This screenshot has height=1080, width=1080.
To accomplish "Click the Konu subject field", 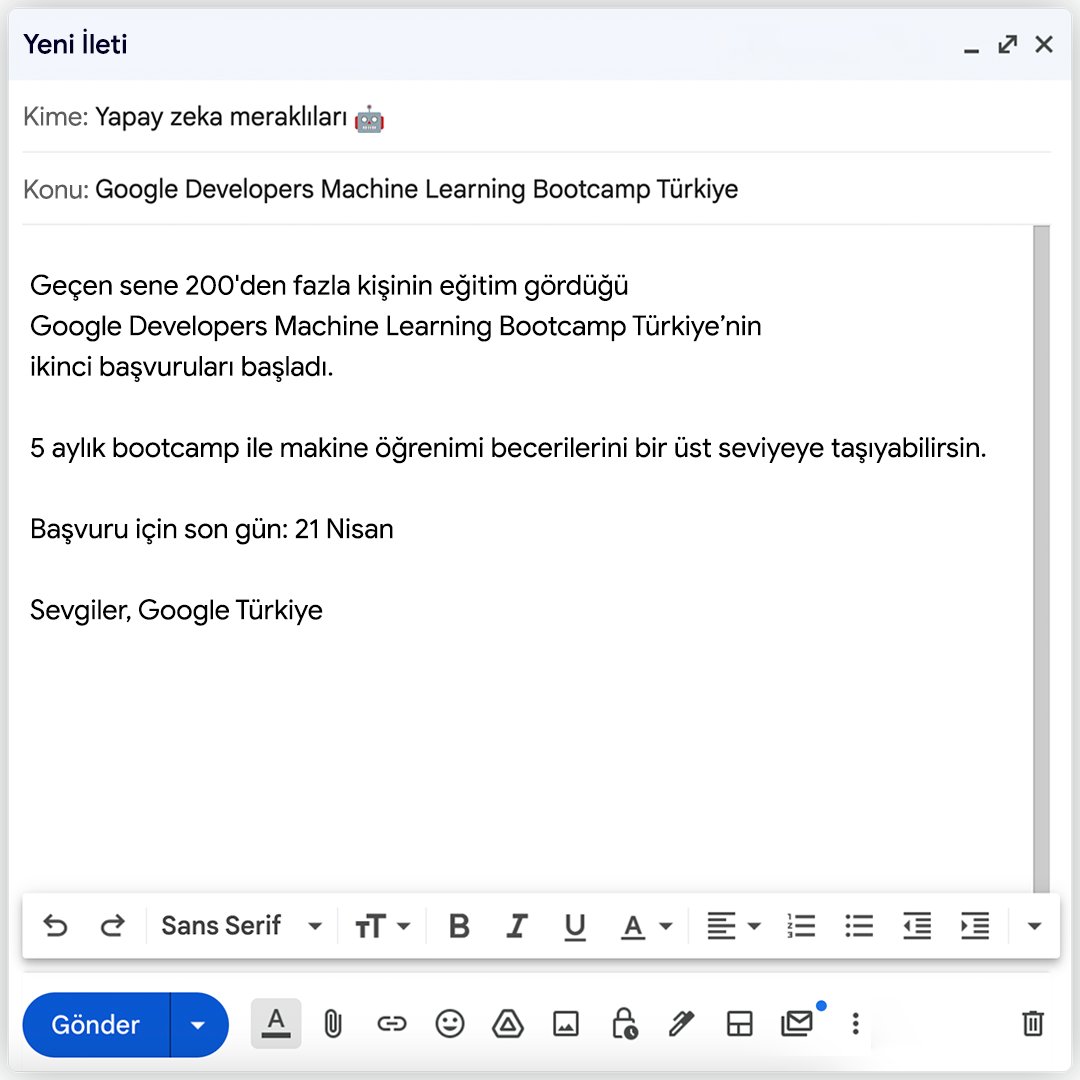I will point(537,189).
